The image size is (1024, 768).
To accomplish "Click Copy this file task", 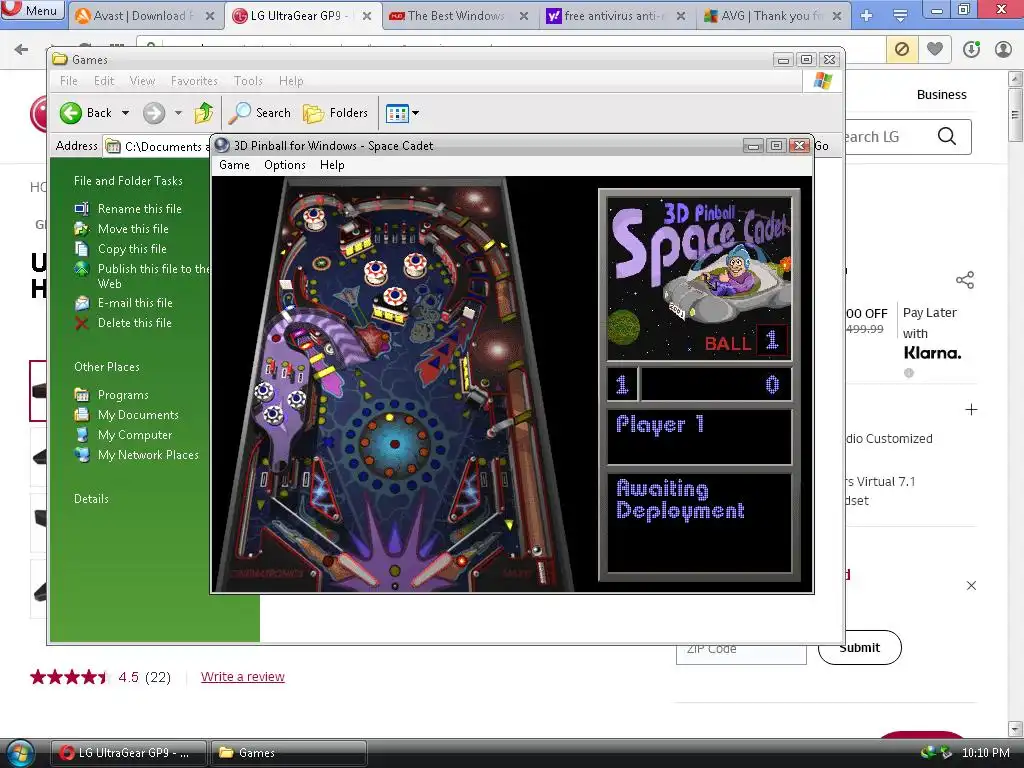I will 132,249.
